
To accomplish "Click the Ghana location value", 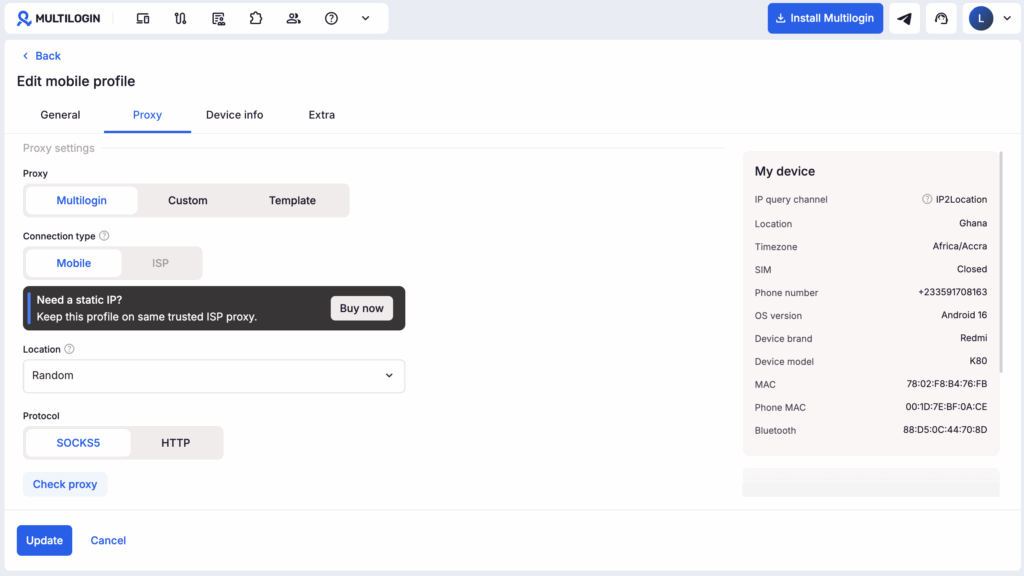I will [x=973, y=223].
